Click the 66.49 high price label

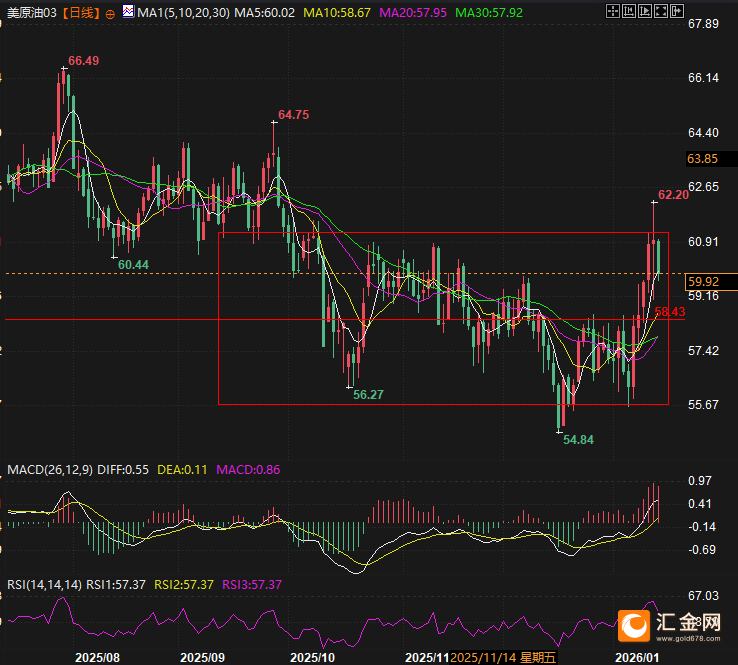pos(84,61)
